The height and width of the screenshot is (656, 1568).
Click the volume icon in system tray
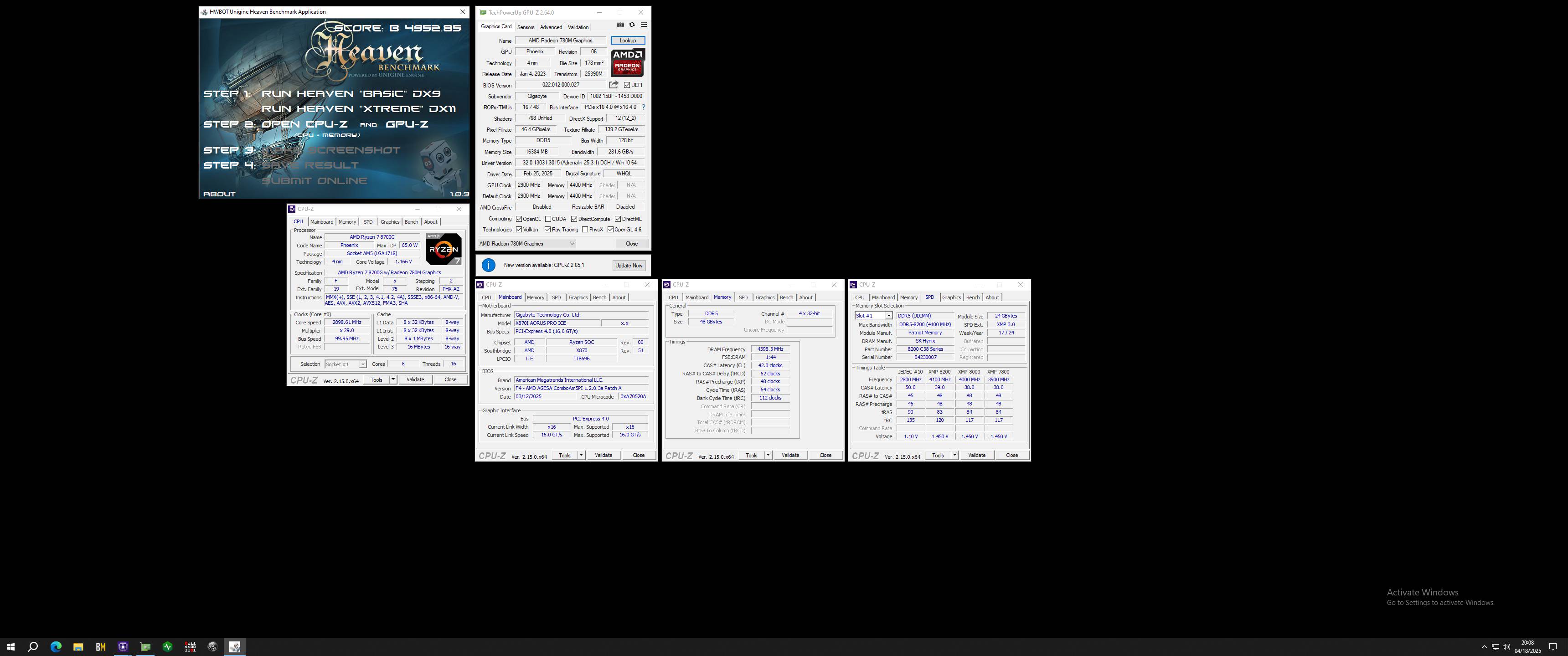(x=1506, y=647)
